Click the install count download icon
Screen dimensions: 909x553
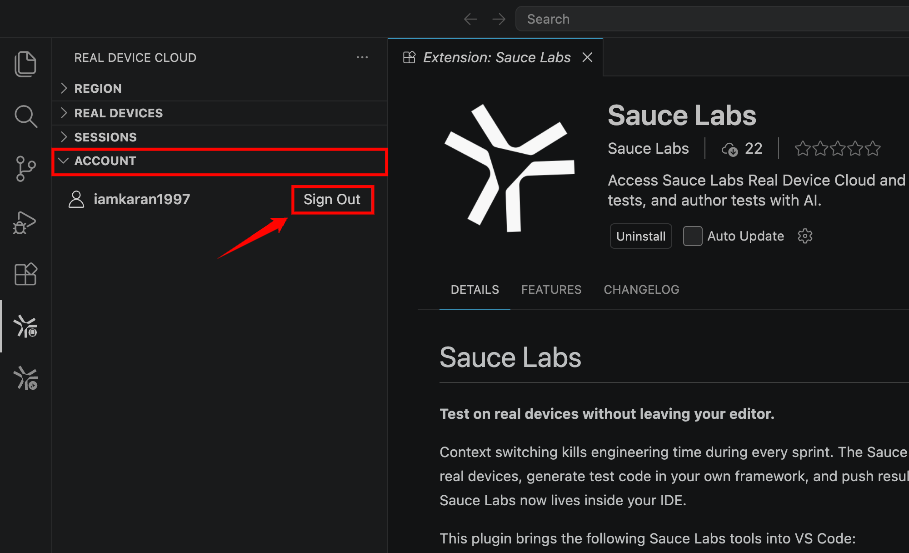(x=729, y=150)
